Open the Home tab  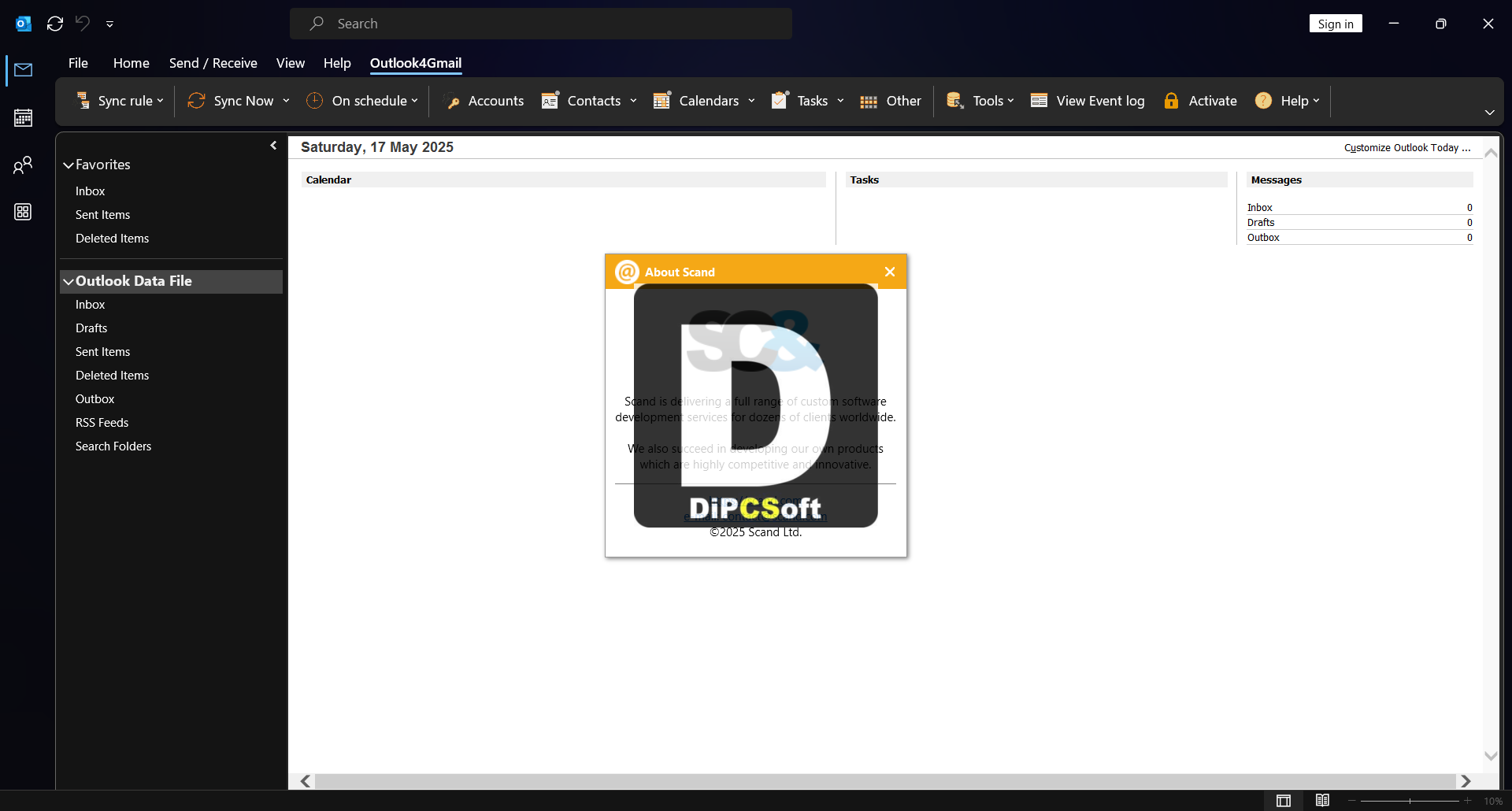[131, 63]
